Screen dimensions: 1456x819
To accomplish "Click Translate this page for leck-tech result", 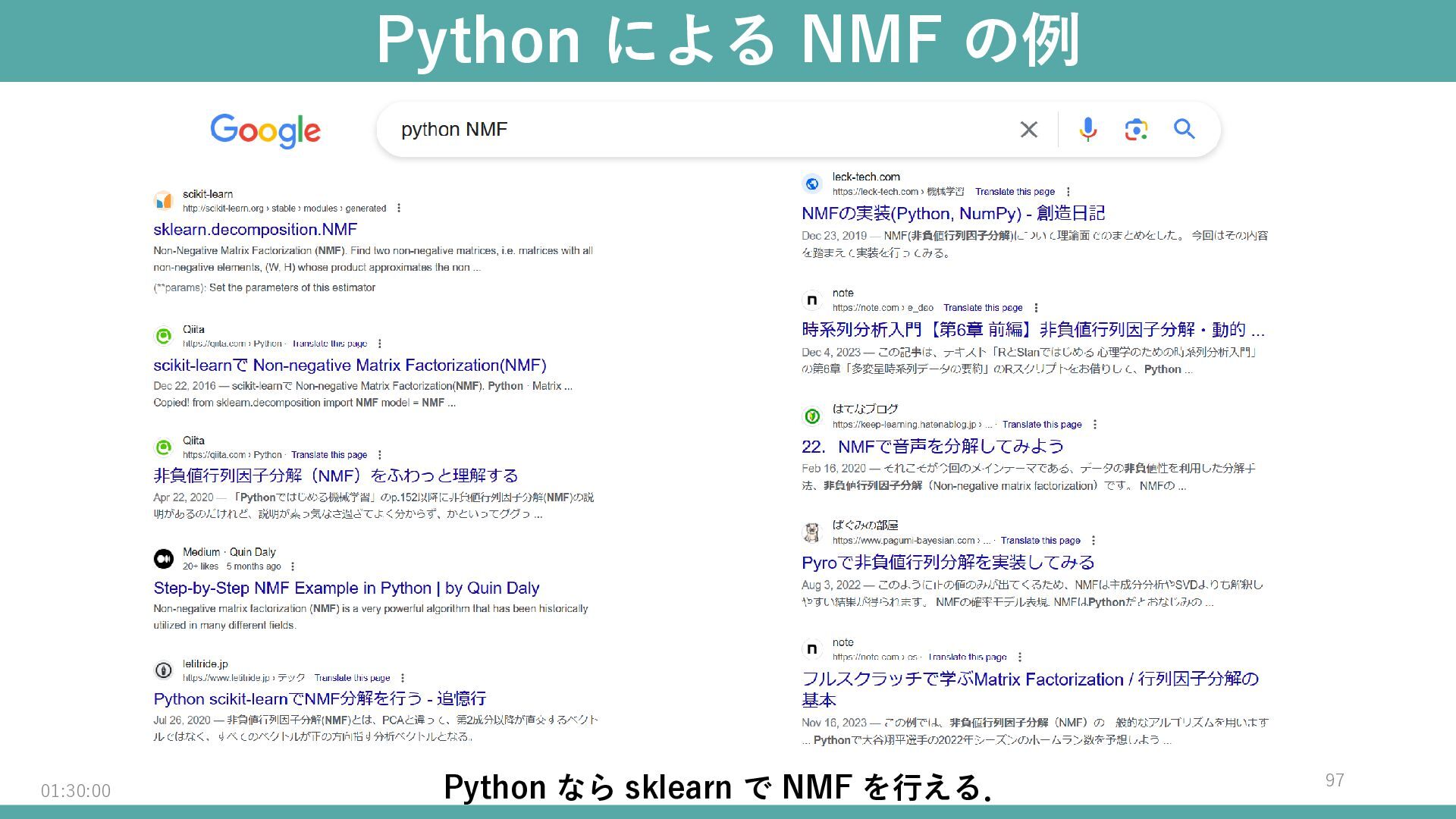I will (x=1015, y=192).
